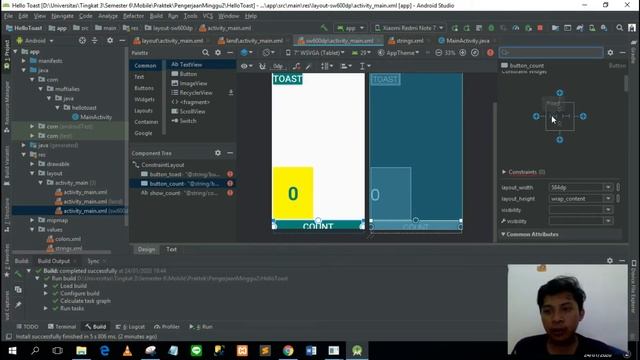This screenshot has width=640, height=360.
Task: Expand the Constraints section
Action: [x=504, y=172]
